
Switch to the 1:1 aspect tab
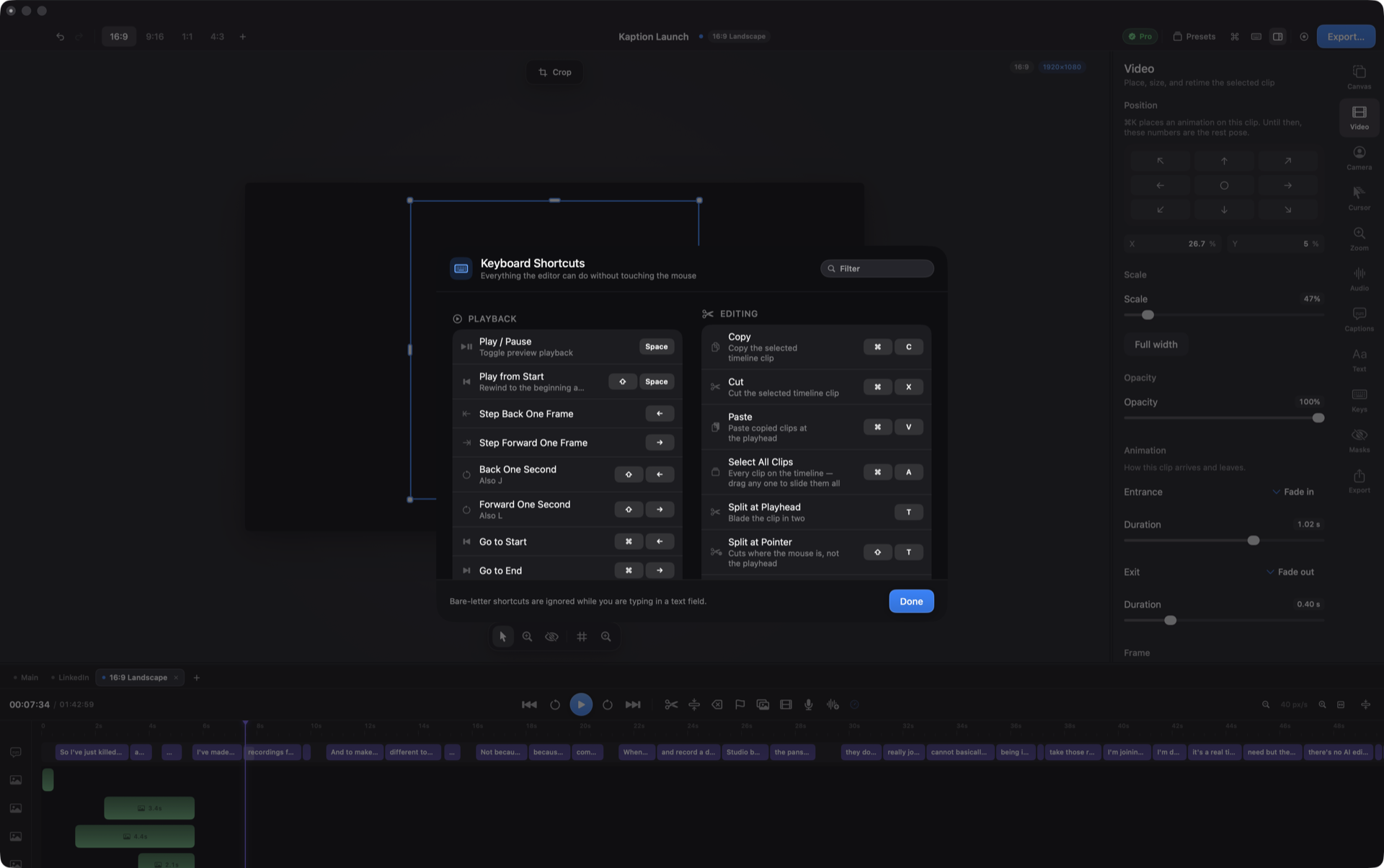click(x=187, y=36)
